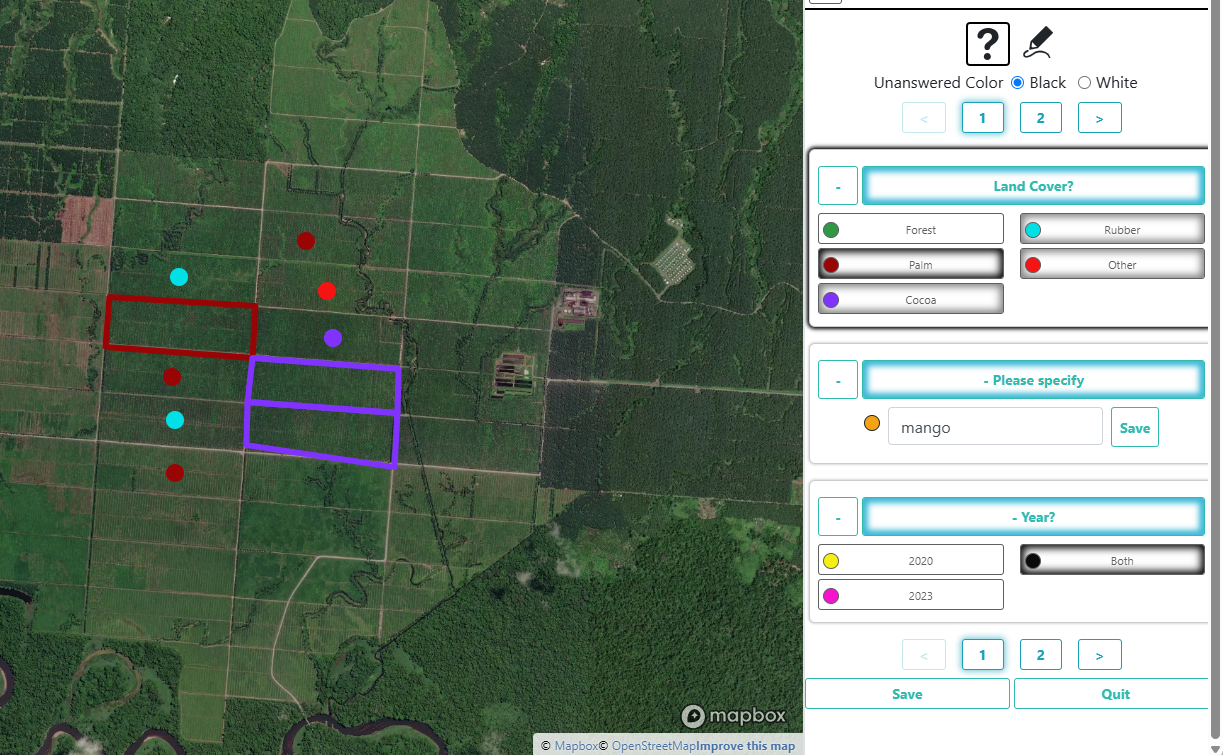Select Black unanswered color radio
The height and width of the screenshot is (755, 1223).
tap(1018, 83)
